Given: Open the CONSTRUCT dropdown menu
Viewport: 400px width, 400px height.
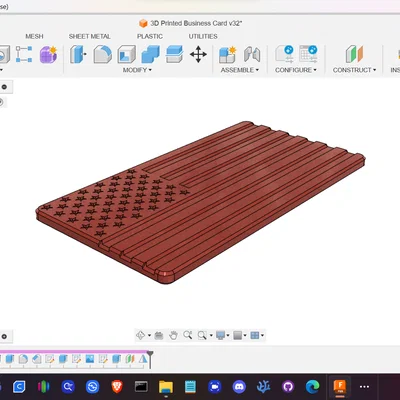Looking at the screenshot, I should tap(354, 70).
